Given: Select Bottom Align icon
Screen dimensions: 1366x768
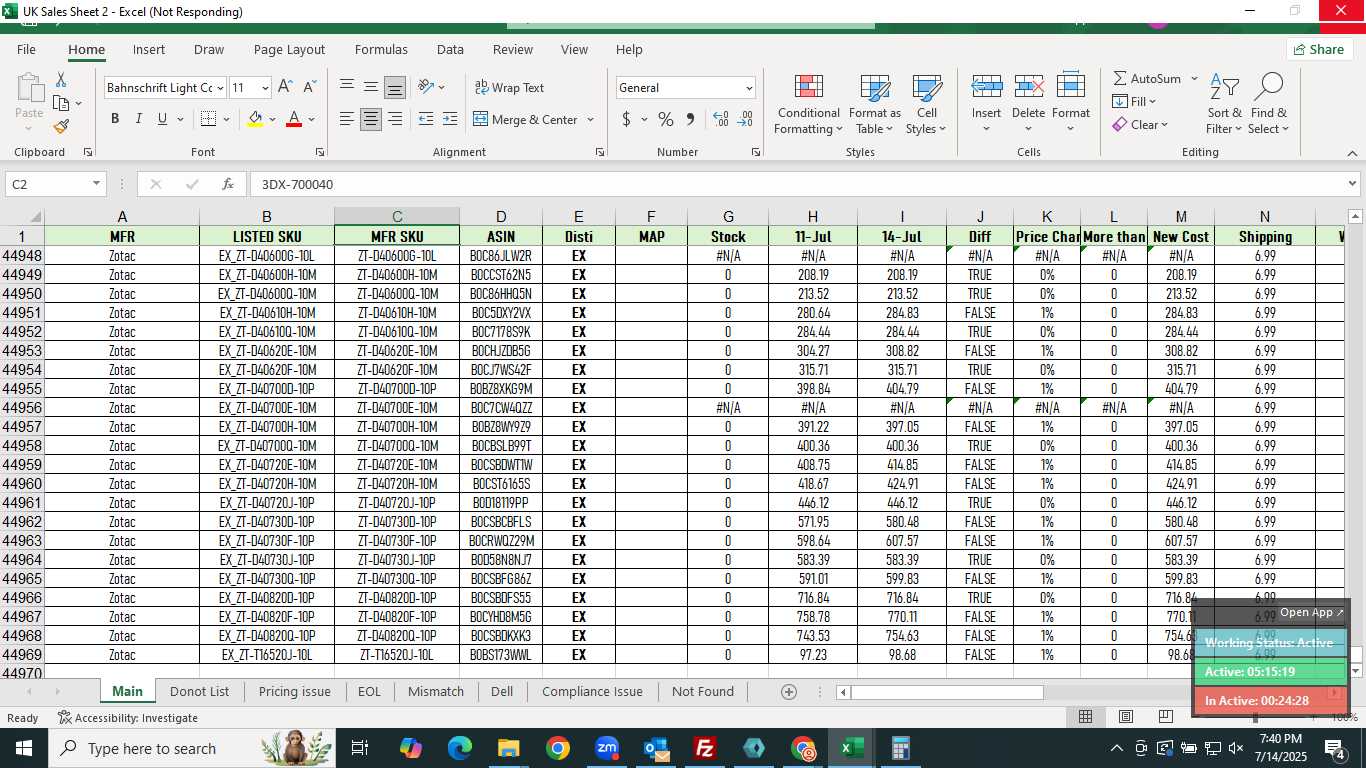Looking at the screenshot, I should pyautogui.click(x=395, y=87).
